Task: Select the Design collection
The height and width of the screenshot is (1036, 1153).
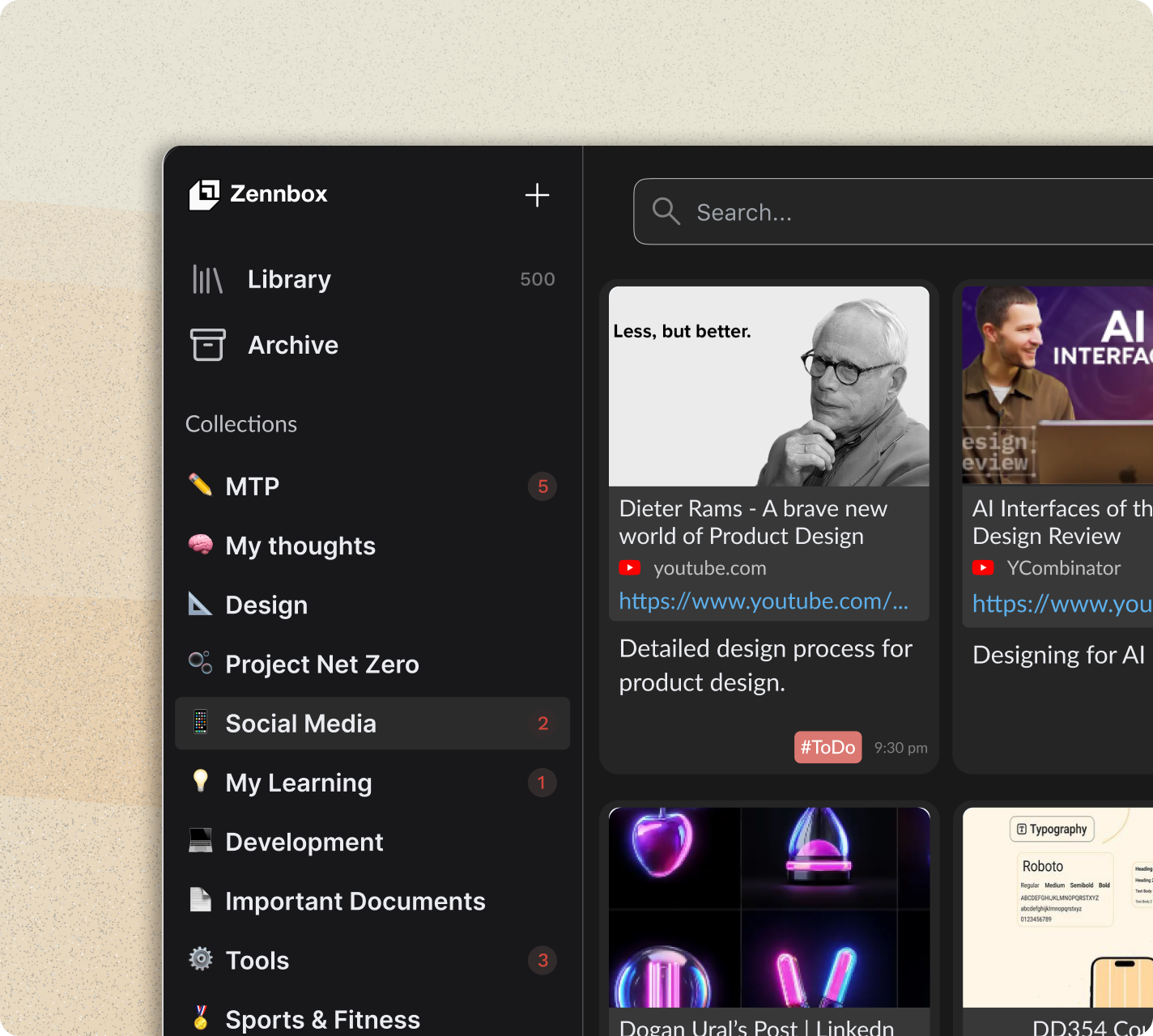Action: point(372,605)
